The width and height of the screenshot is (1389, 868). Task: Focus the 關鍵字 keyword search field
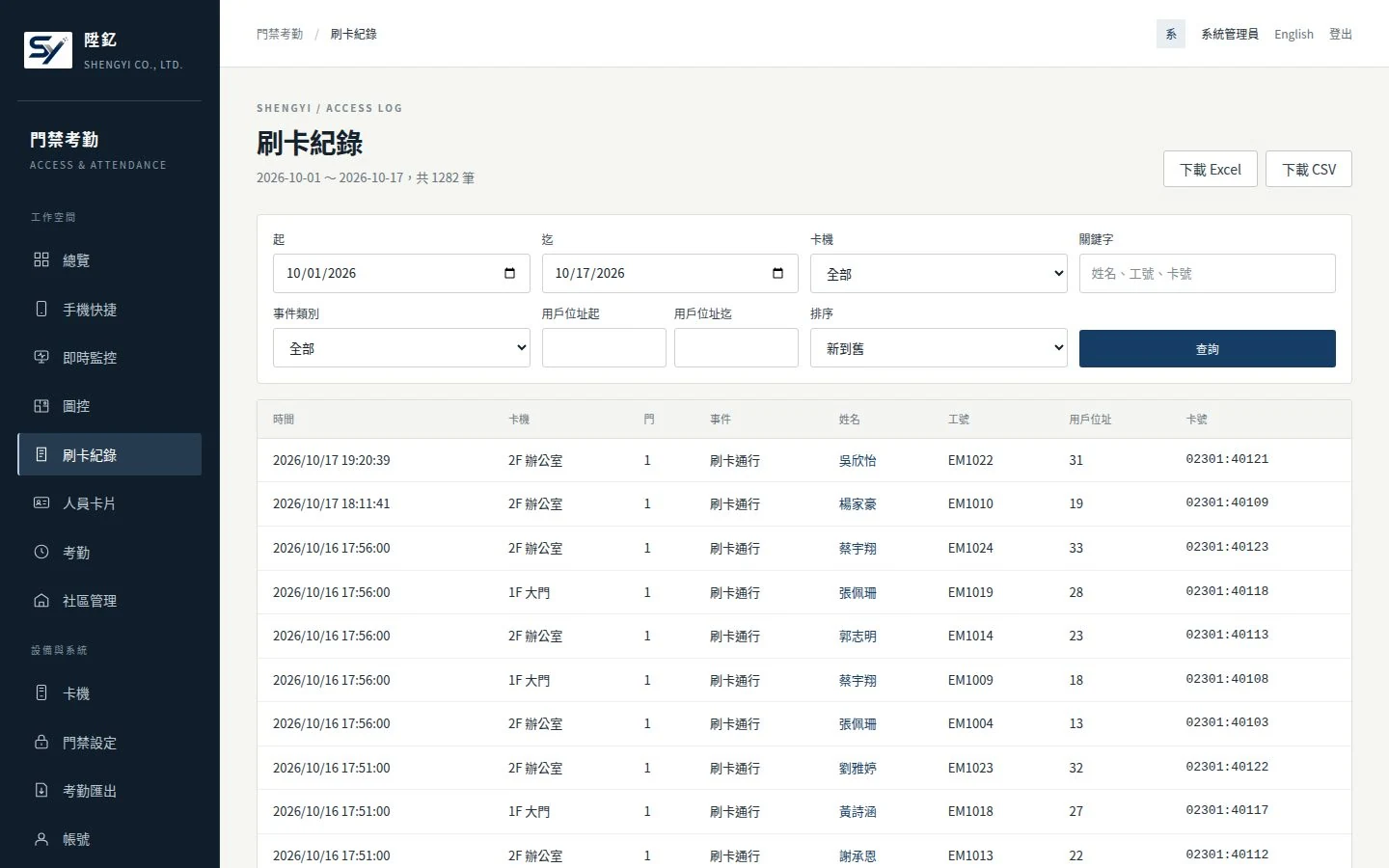click(1207, 274)
